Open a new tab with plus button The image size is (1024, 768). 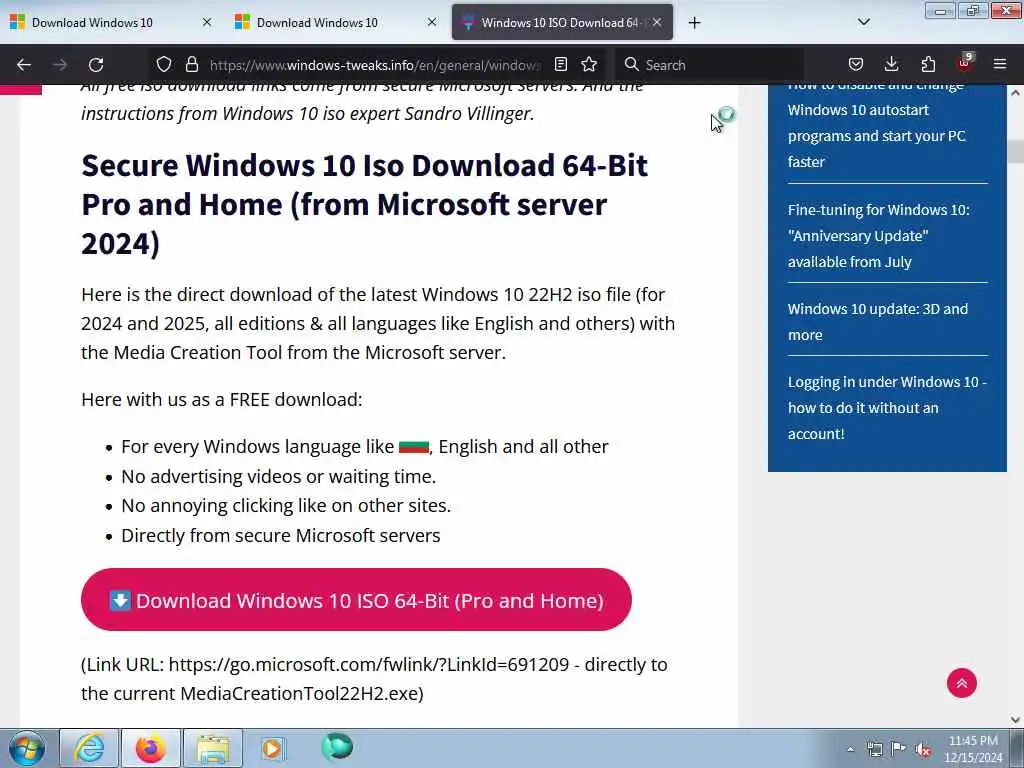click(694, 23)
